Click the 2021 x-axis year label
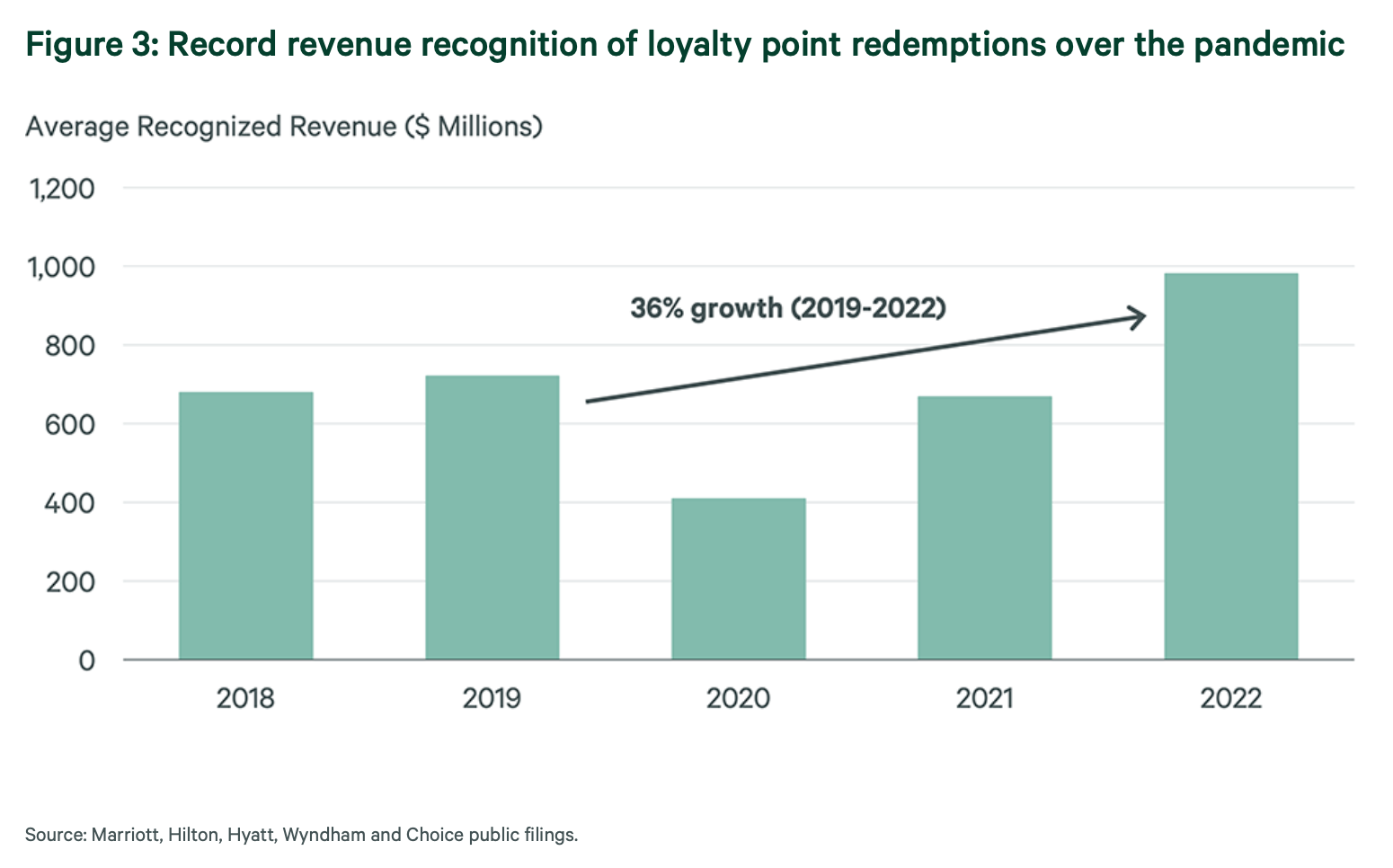Screen dimensions: 1393x868 [984, 698]
